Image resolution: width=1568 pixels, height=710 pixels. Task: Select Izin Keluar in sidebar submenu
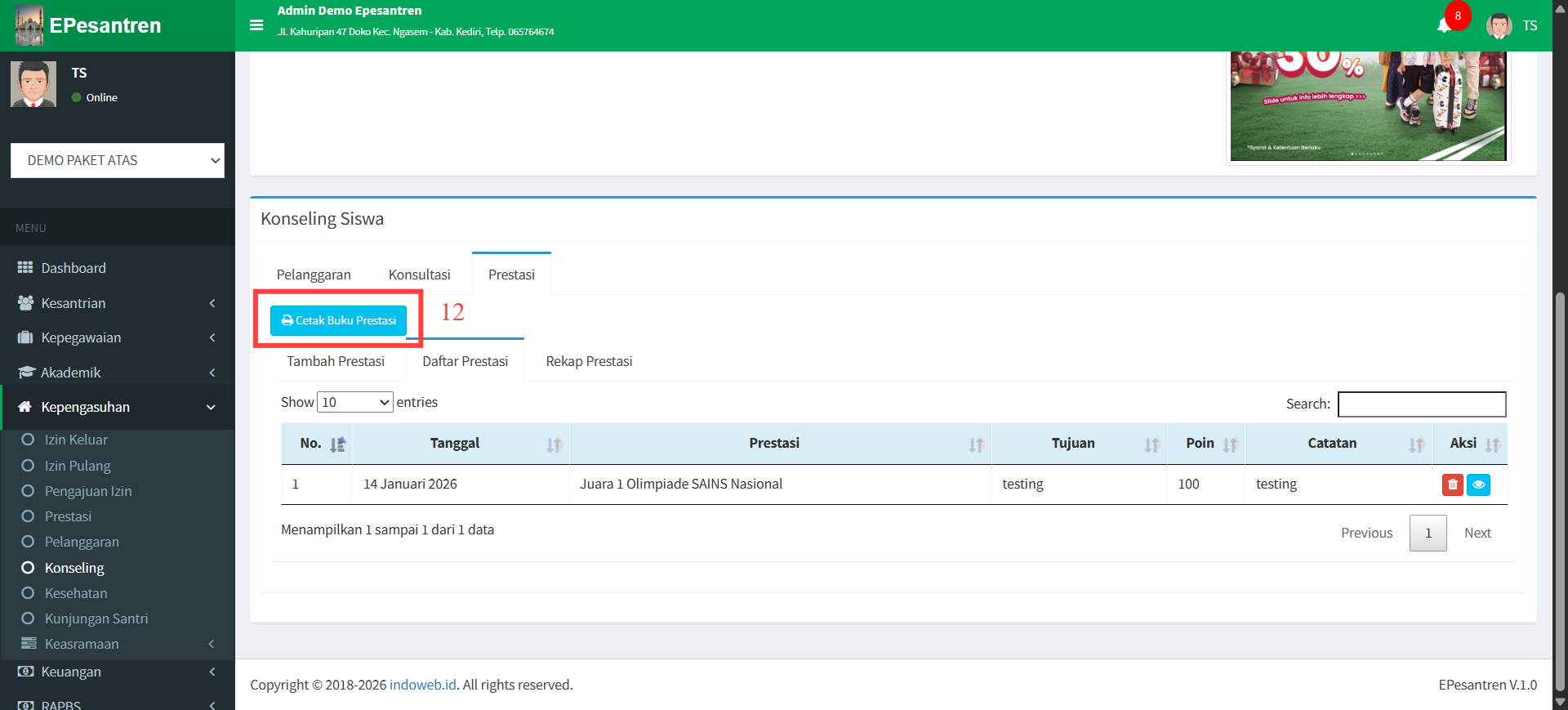click(x=76, y=440)
